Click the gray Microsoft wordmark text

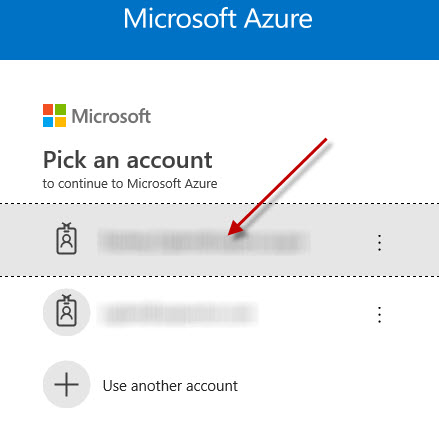tap(111, 116)
